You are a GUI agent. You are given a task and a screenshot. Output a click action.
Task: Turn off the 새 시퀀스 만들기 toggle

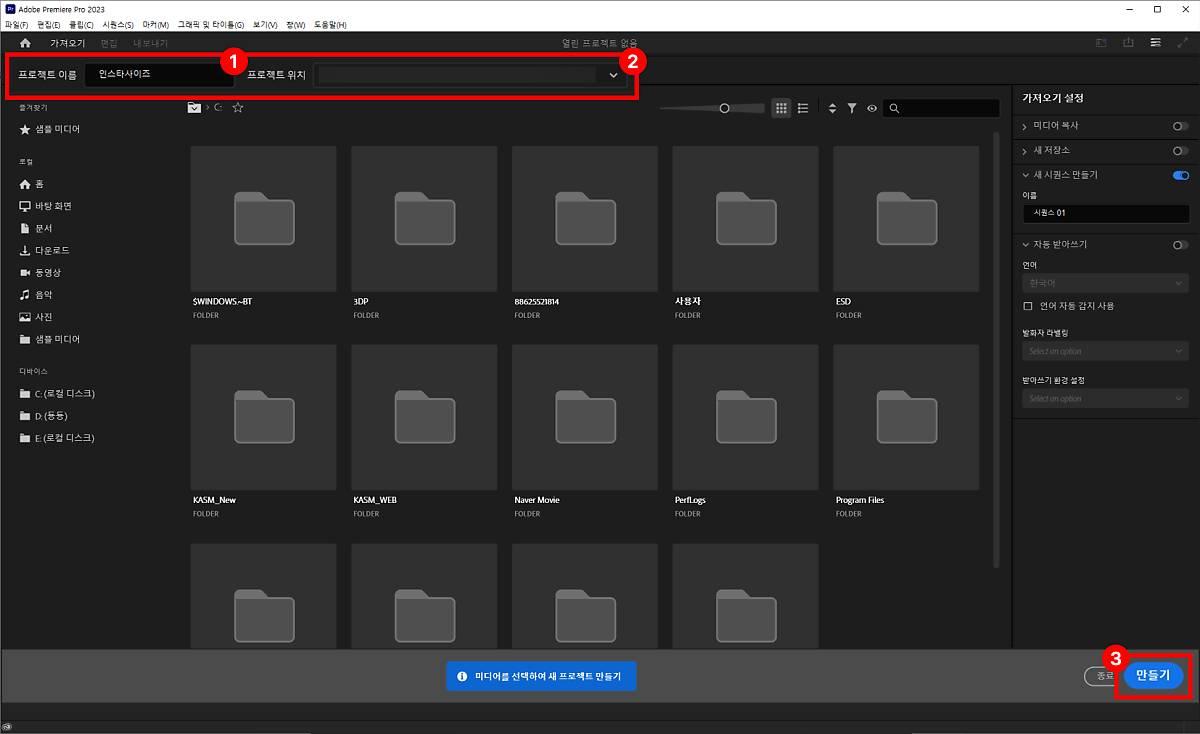click(1181, 175)
